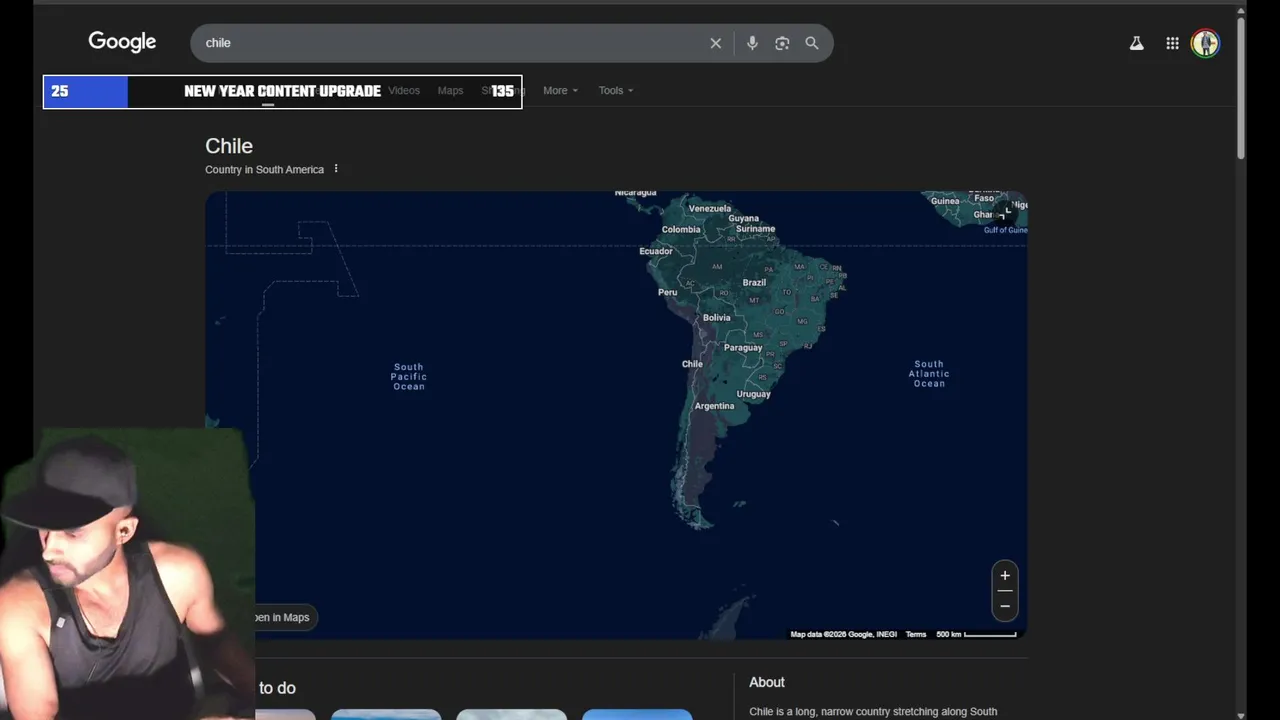Click the Chile label on the map

[692, 364]
